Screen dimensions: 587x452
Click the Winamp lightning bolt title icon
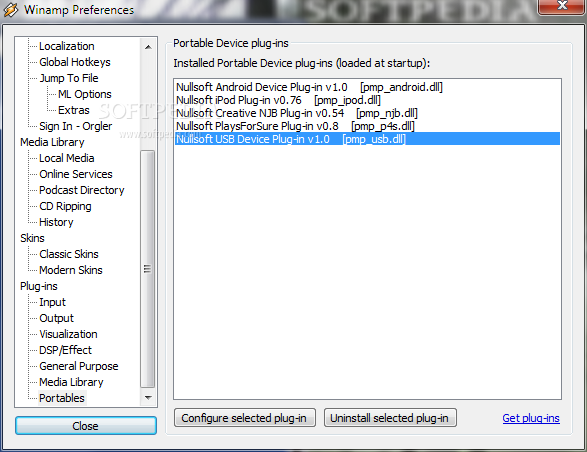coord(10,10)
